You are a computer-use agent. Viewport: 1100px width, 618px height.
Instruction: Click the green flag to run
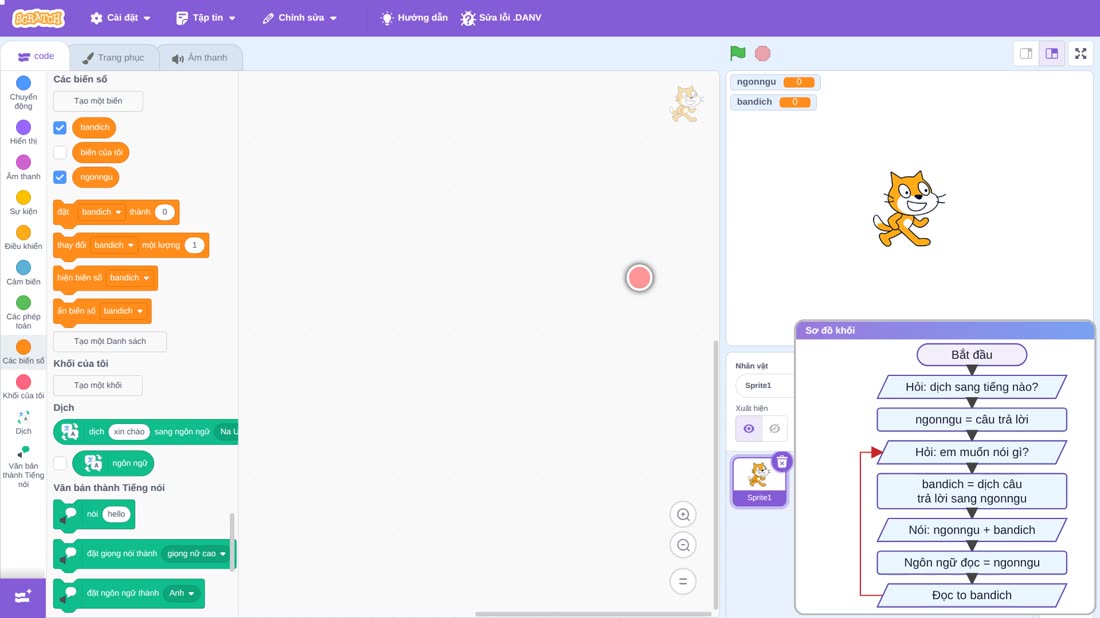[737, 53]
